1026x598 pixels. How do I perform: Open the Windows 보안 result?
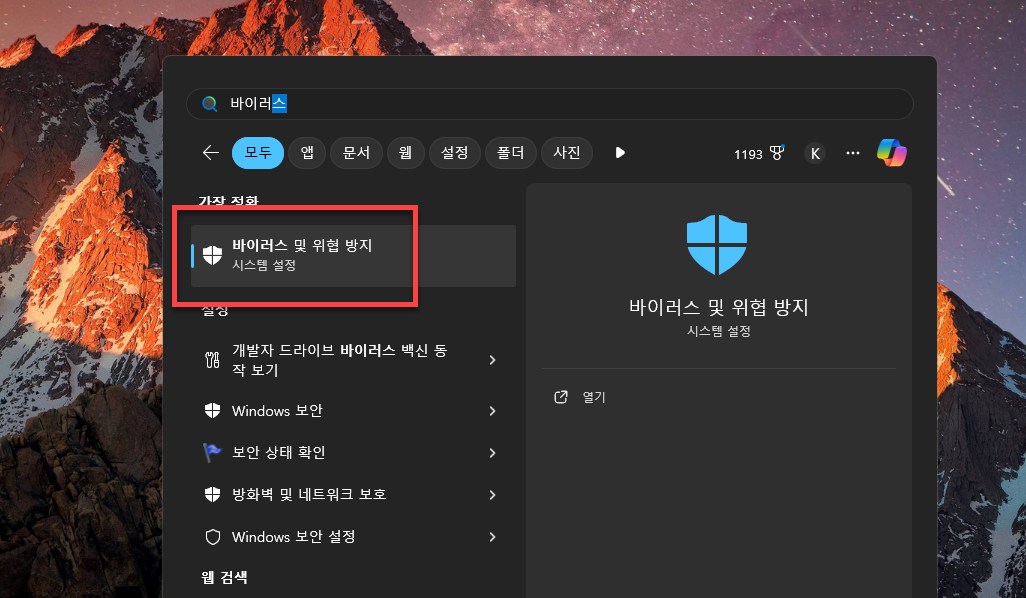353,411
